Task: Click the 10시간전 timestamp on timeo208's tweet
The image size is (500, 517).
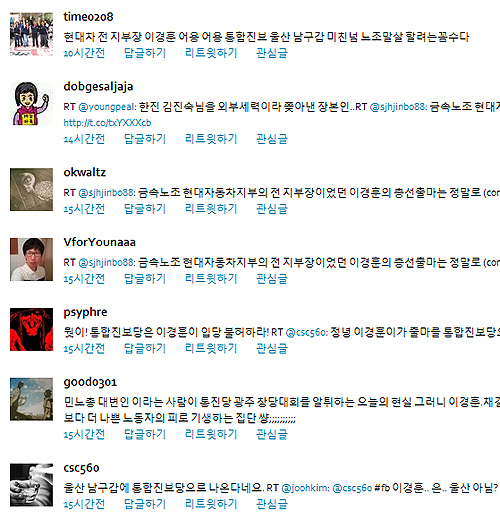Action: [84, 53]
